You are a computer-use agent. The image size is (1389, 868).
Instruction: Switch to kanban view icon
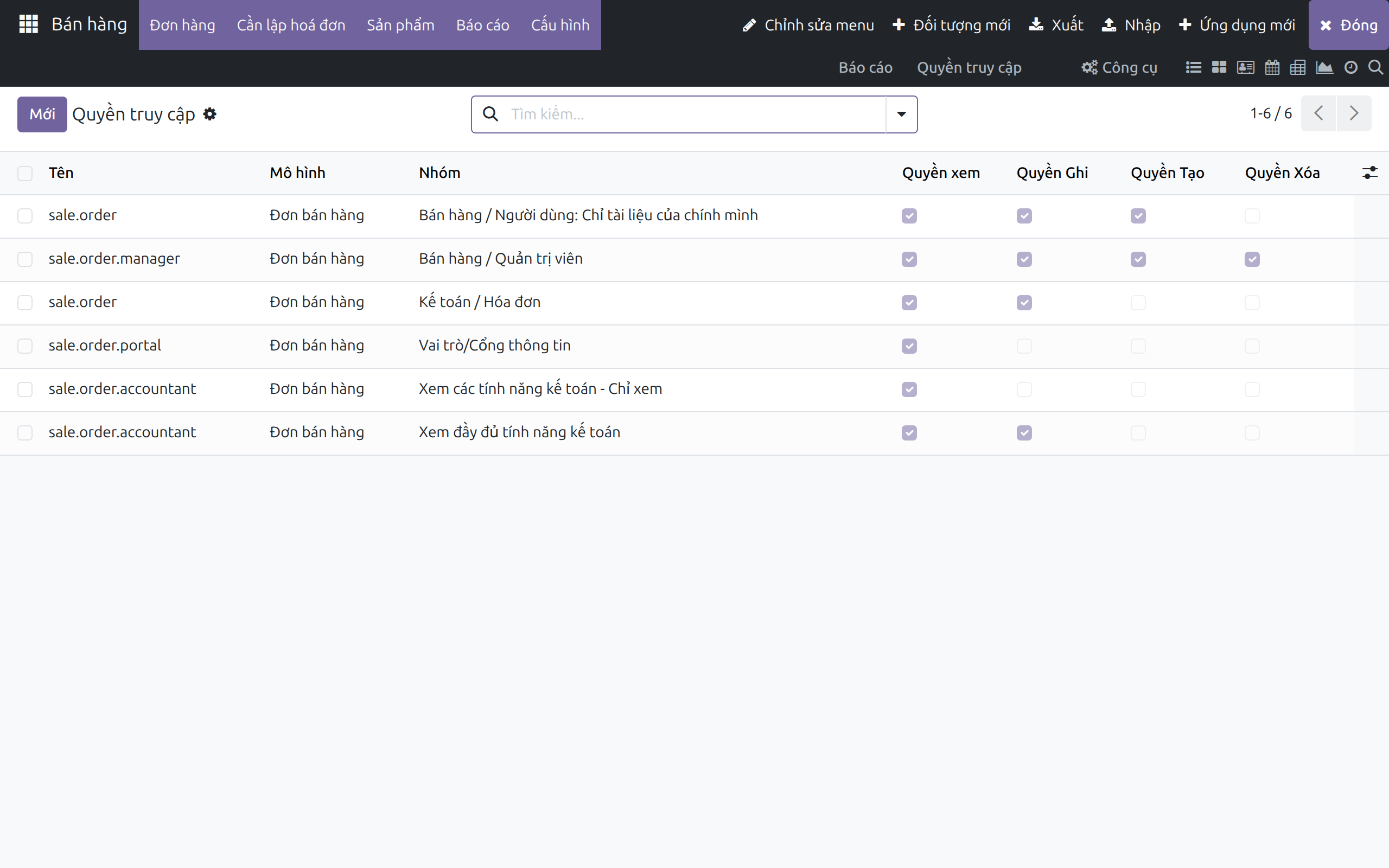click(1219, 68)
